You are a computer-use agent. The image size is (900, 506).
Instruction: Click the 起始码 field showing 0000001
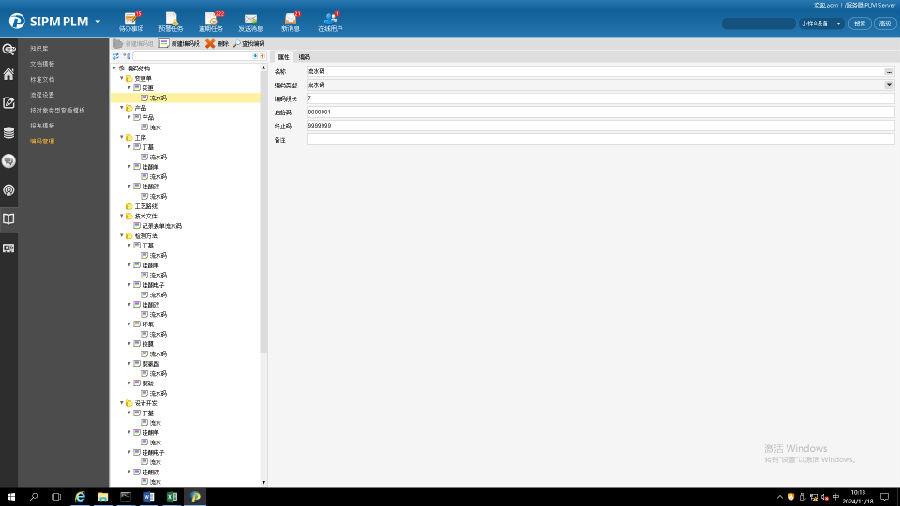click(x=600, y=112)
